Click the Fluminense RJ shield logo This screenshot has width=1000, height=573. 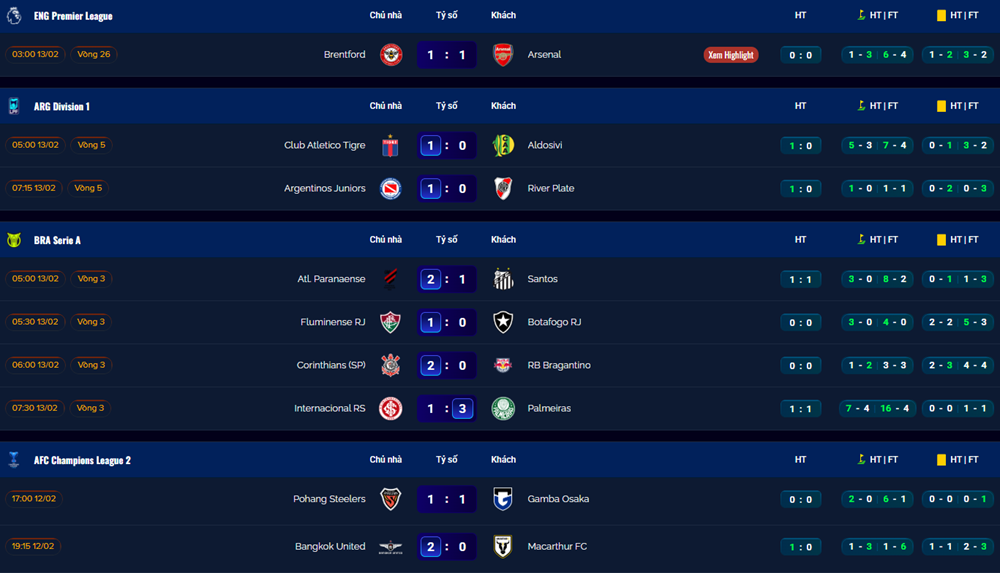coord(391,322)
